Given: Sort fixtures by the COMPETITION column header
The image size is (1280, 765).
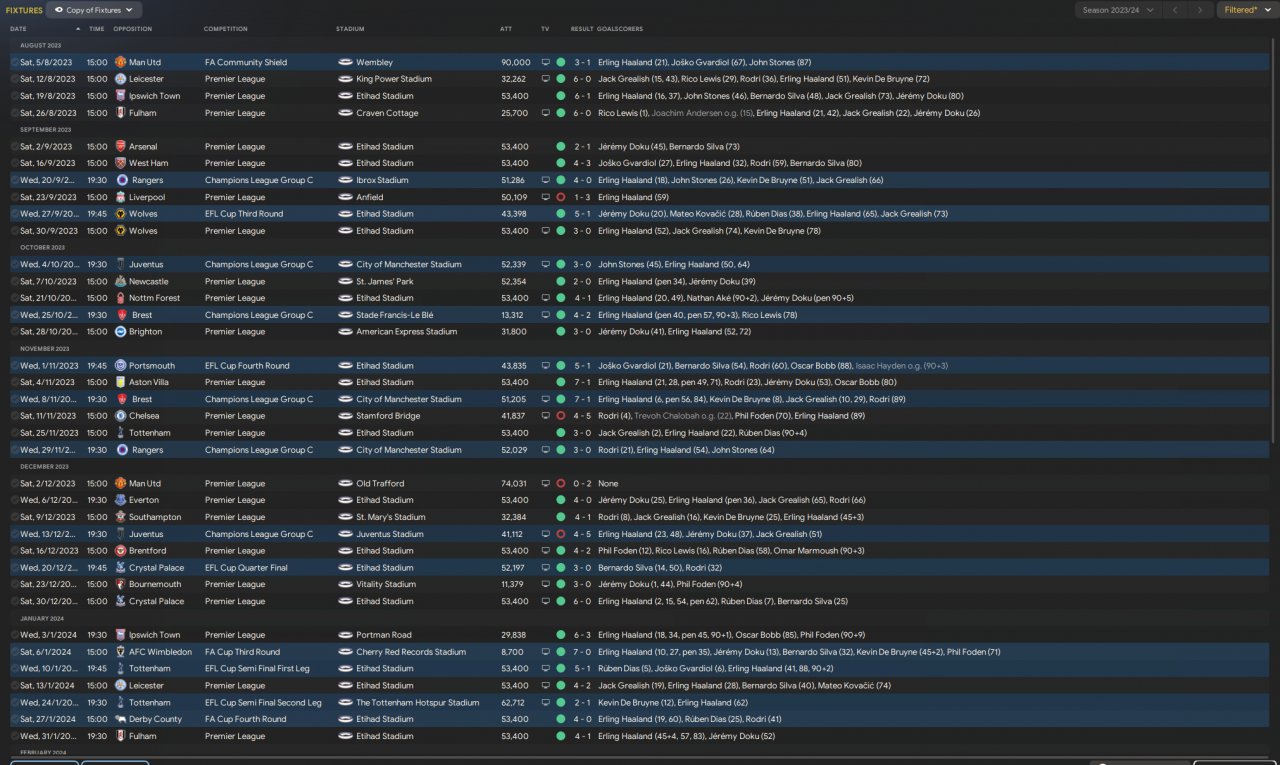Looking at the screenshot, I should pyautogui.click(x=226, y=29).
